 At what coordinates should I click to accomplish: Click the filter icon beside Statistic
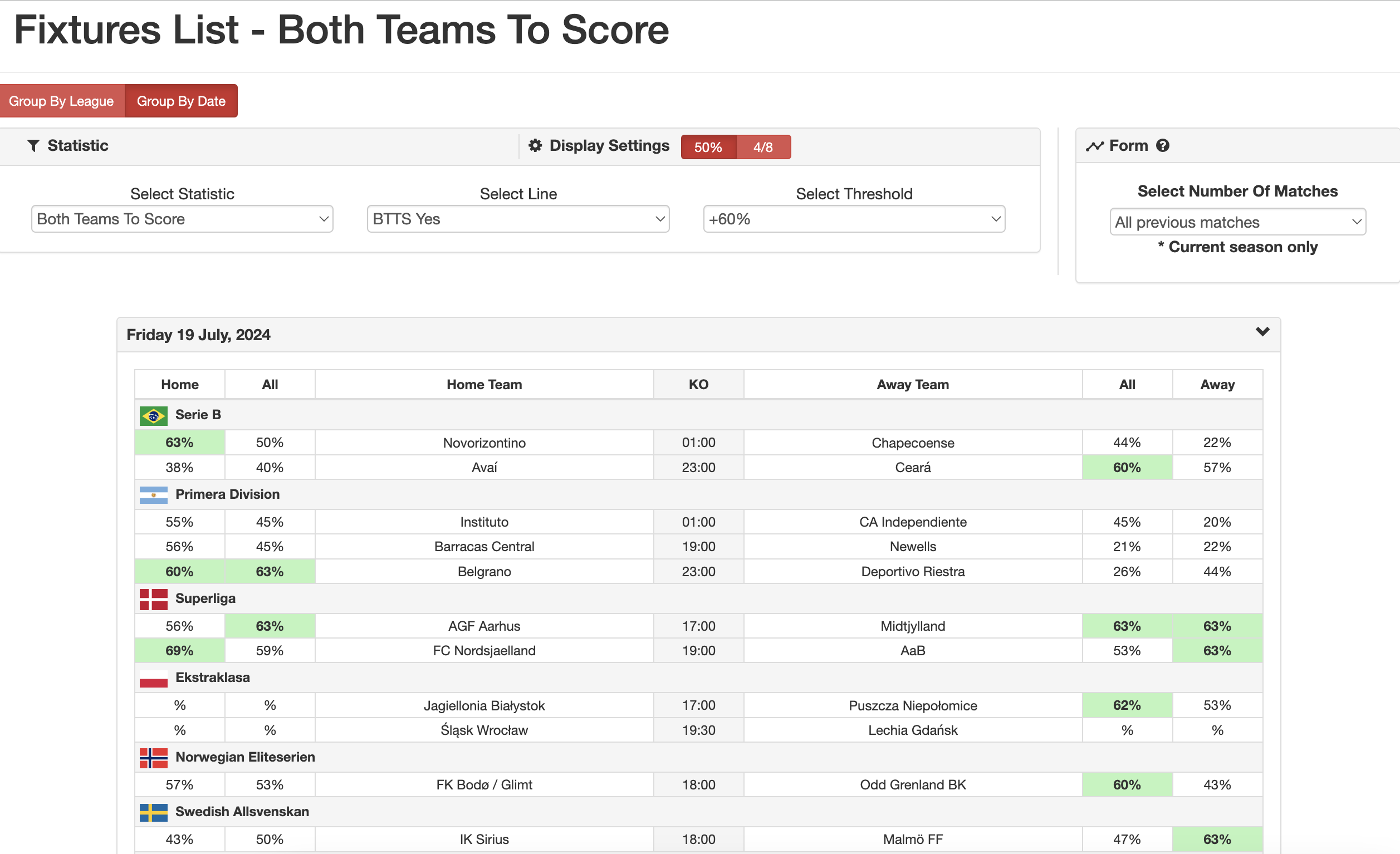pyautogui.click(x=33, y=145)
